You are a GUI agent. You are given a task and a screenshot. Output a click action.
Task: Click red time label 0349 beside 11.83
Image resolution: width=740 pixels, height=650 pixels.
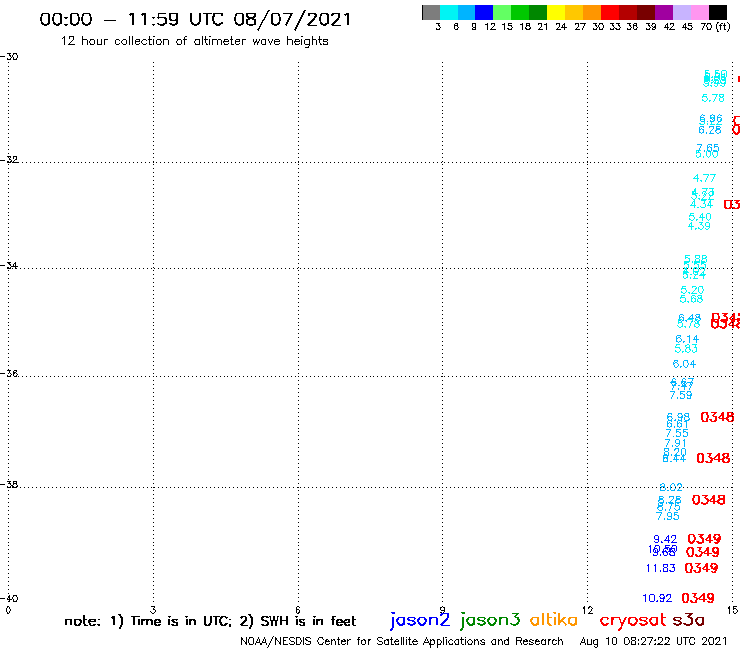point(701,568)
